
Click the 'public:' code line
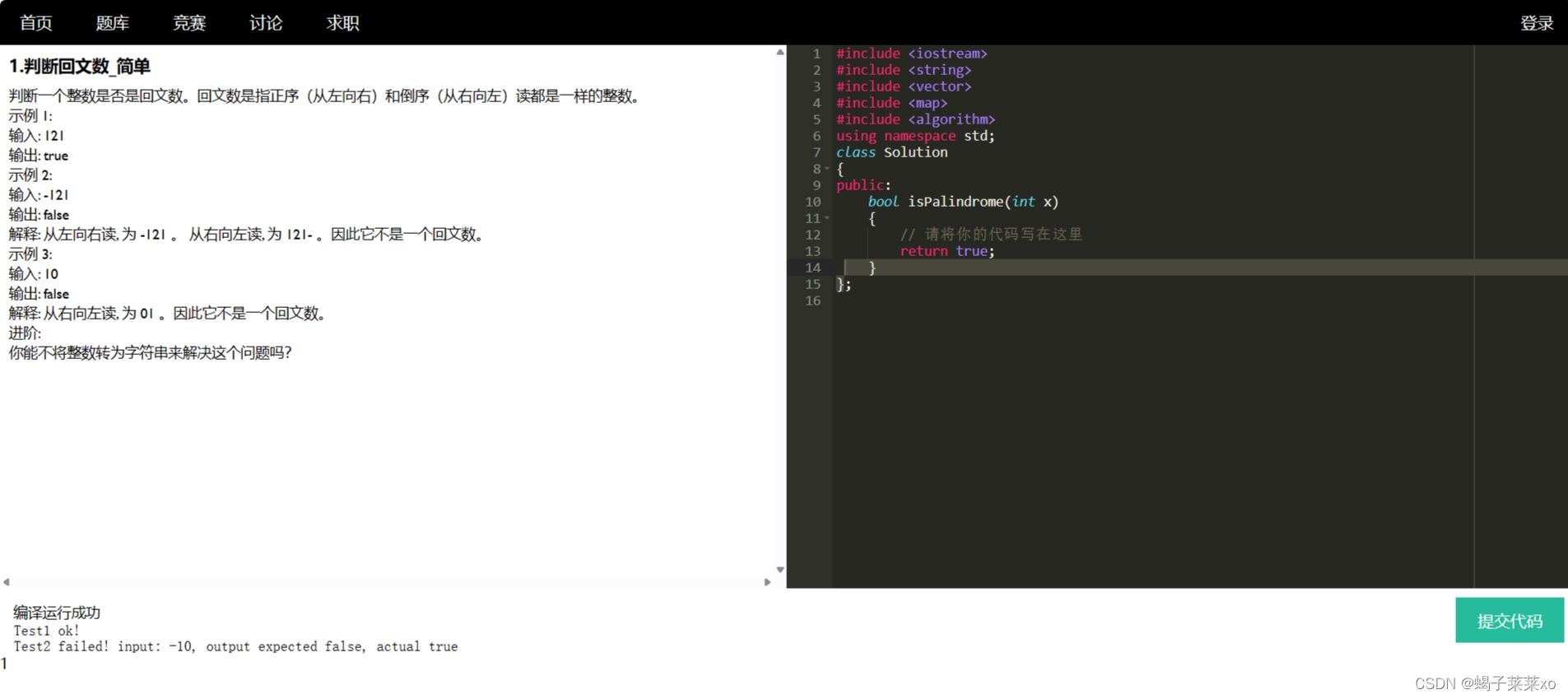coord(863,185)
